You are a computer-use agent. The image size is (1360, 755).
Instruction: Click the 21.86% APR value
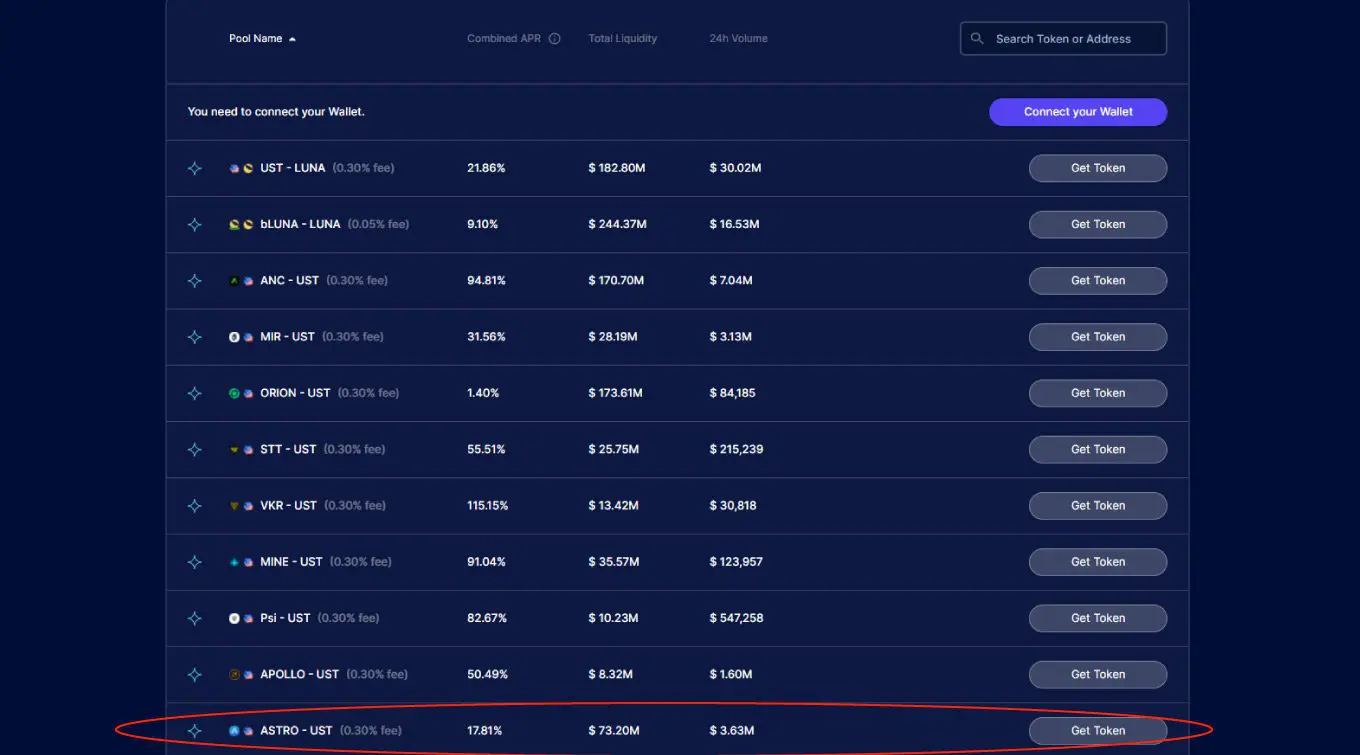(486, 168)
